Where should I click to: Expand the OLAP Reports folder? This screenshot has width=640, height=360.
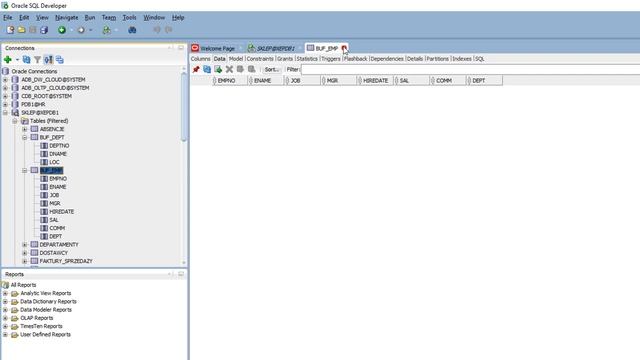[x=5, y=318]
